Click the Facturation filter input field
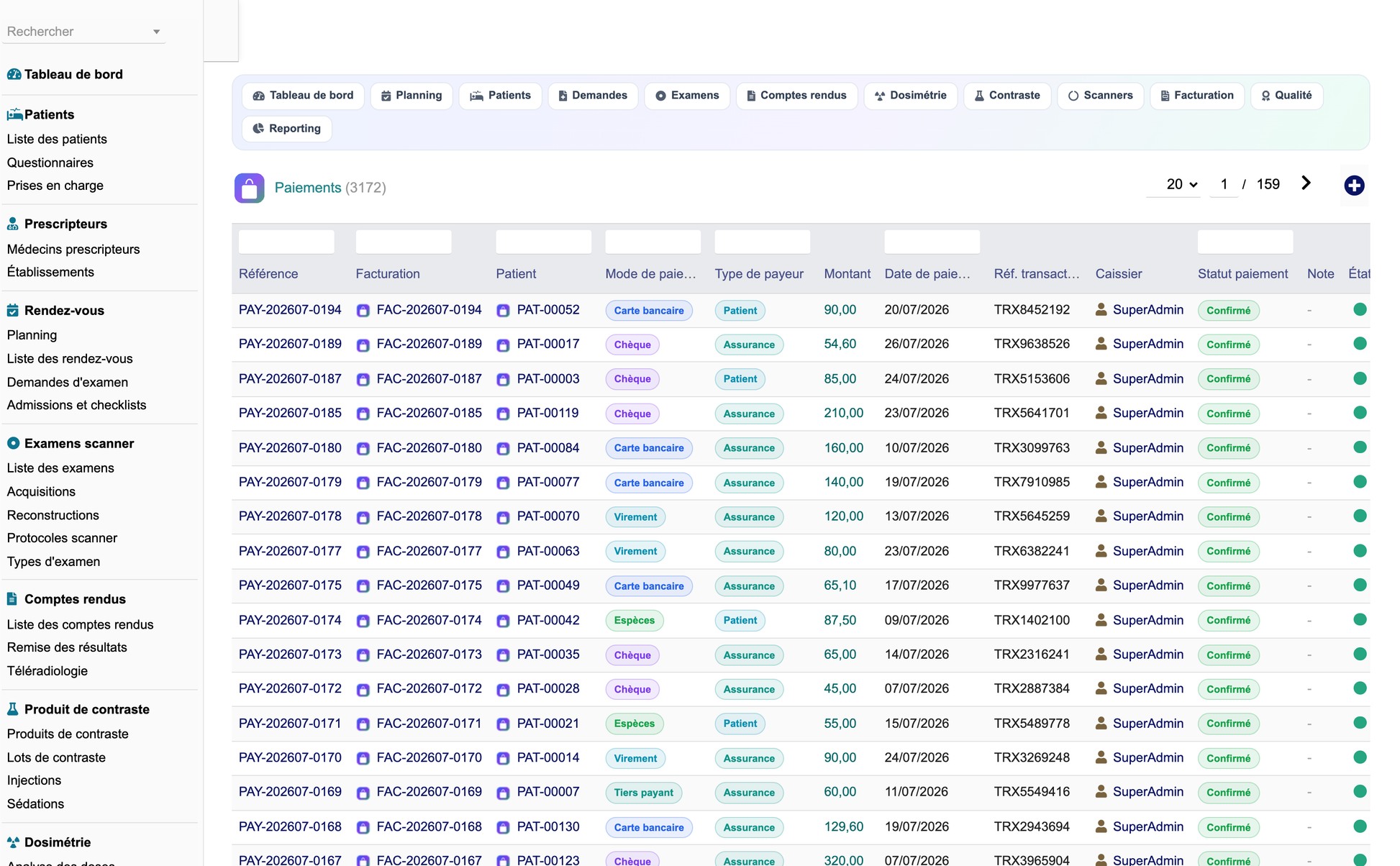The height and width of the screenshot is (866, 1400). (x=404, y=242)
